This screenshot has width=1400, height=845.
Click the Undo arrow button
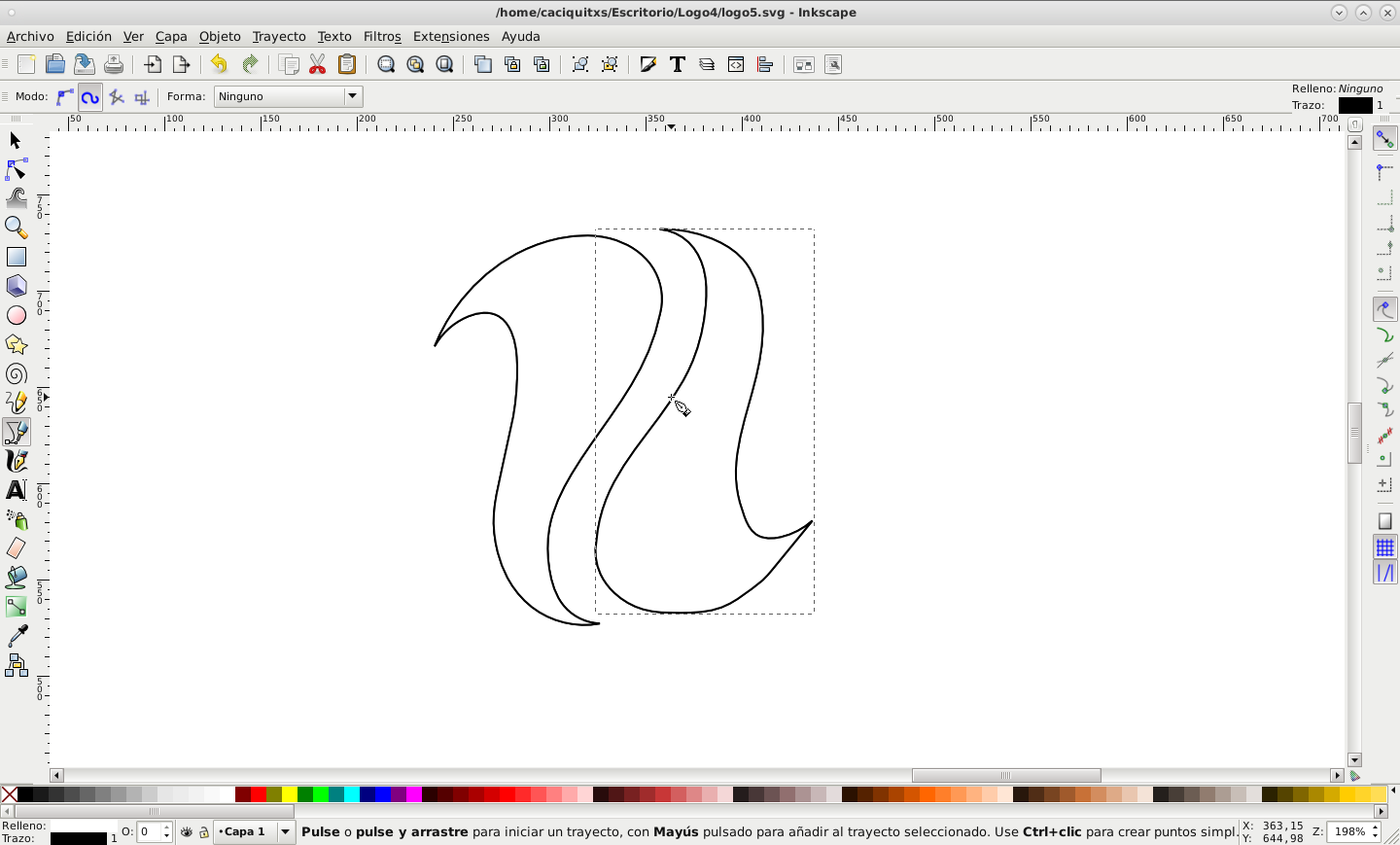point(219,65)
